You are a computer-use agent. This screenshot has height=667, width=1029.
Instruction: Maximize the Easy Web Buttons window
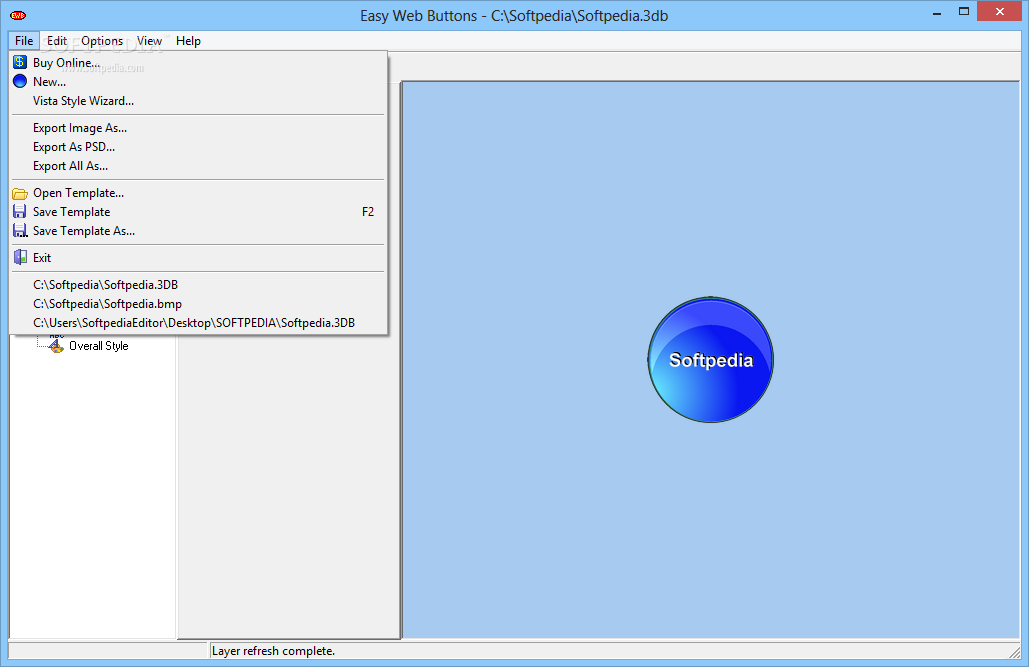click(x=963, y=12)
